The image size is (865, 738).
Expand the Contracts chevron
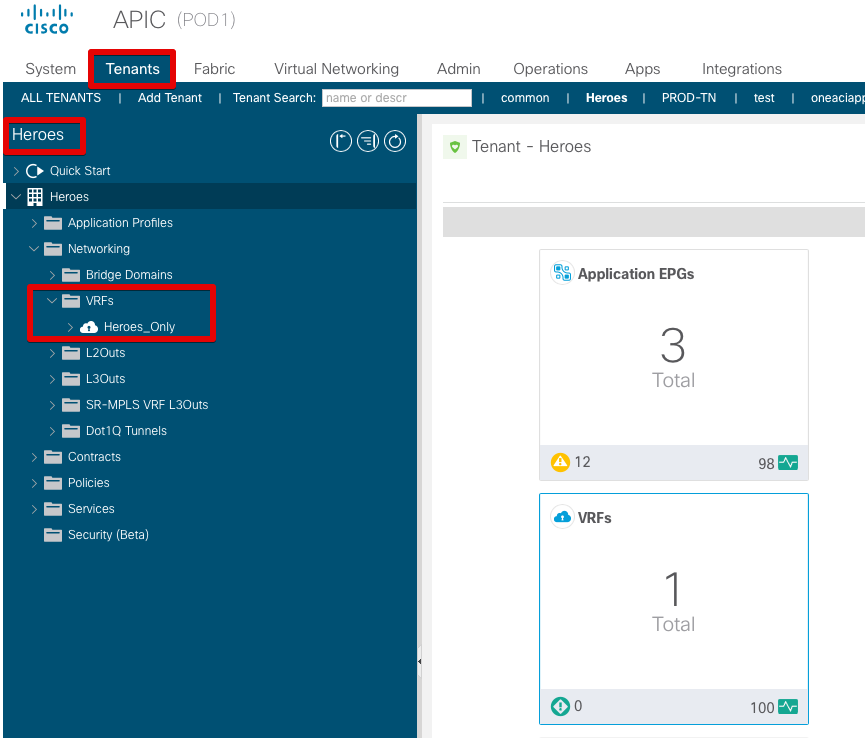[34, 457]
